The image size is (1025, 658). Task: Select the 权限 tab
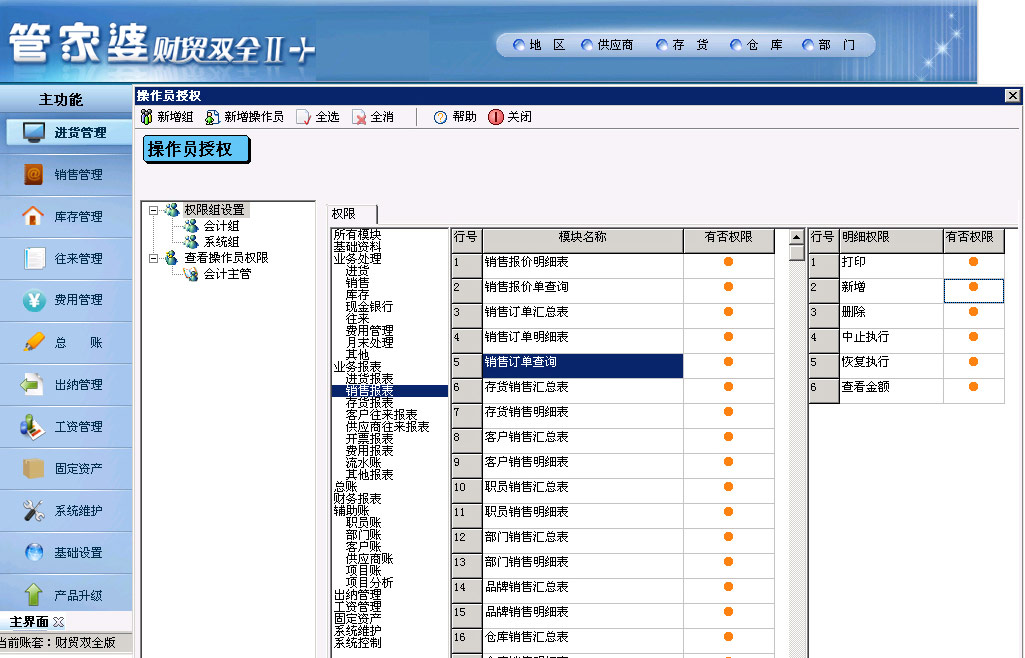click(x=351, y=214)
